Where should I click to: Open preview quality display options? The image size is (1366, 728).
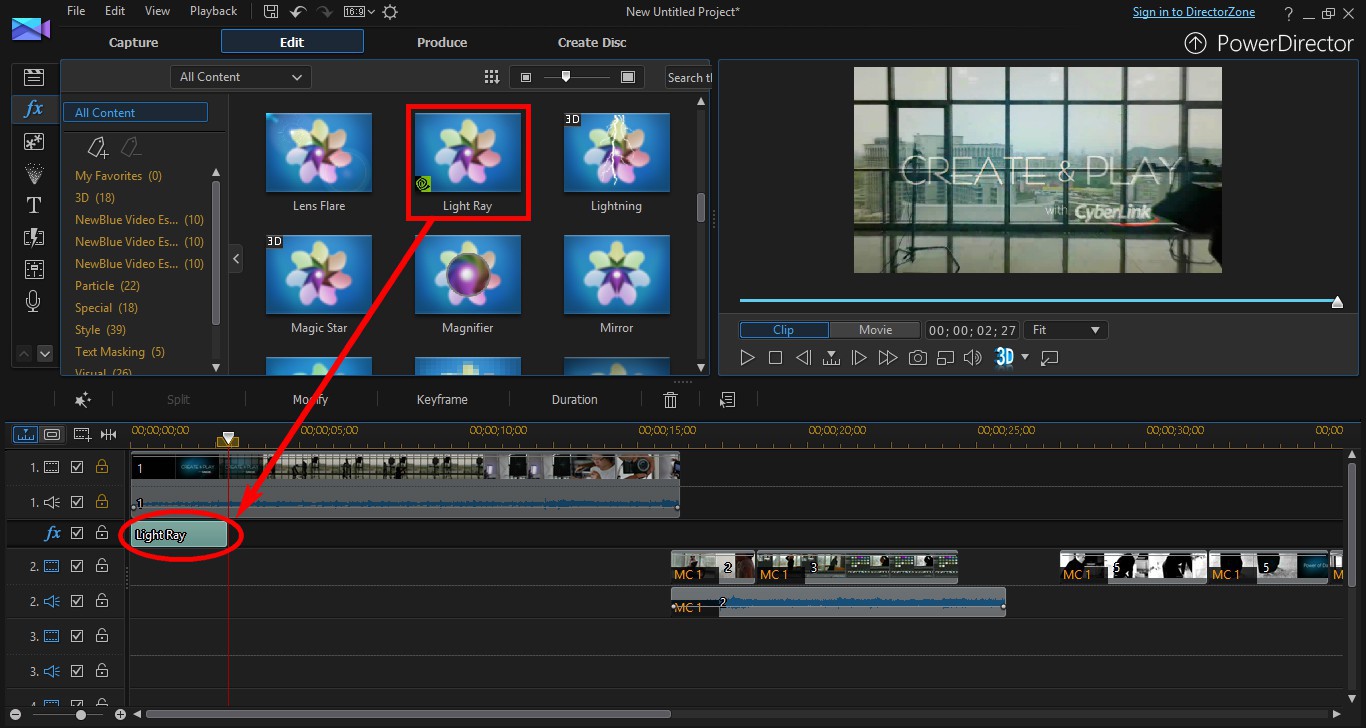point(945,358)
